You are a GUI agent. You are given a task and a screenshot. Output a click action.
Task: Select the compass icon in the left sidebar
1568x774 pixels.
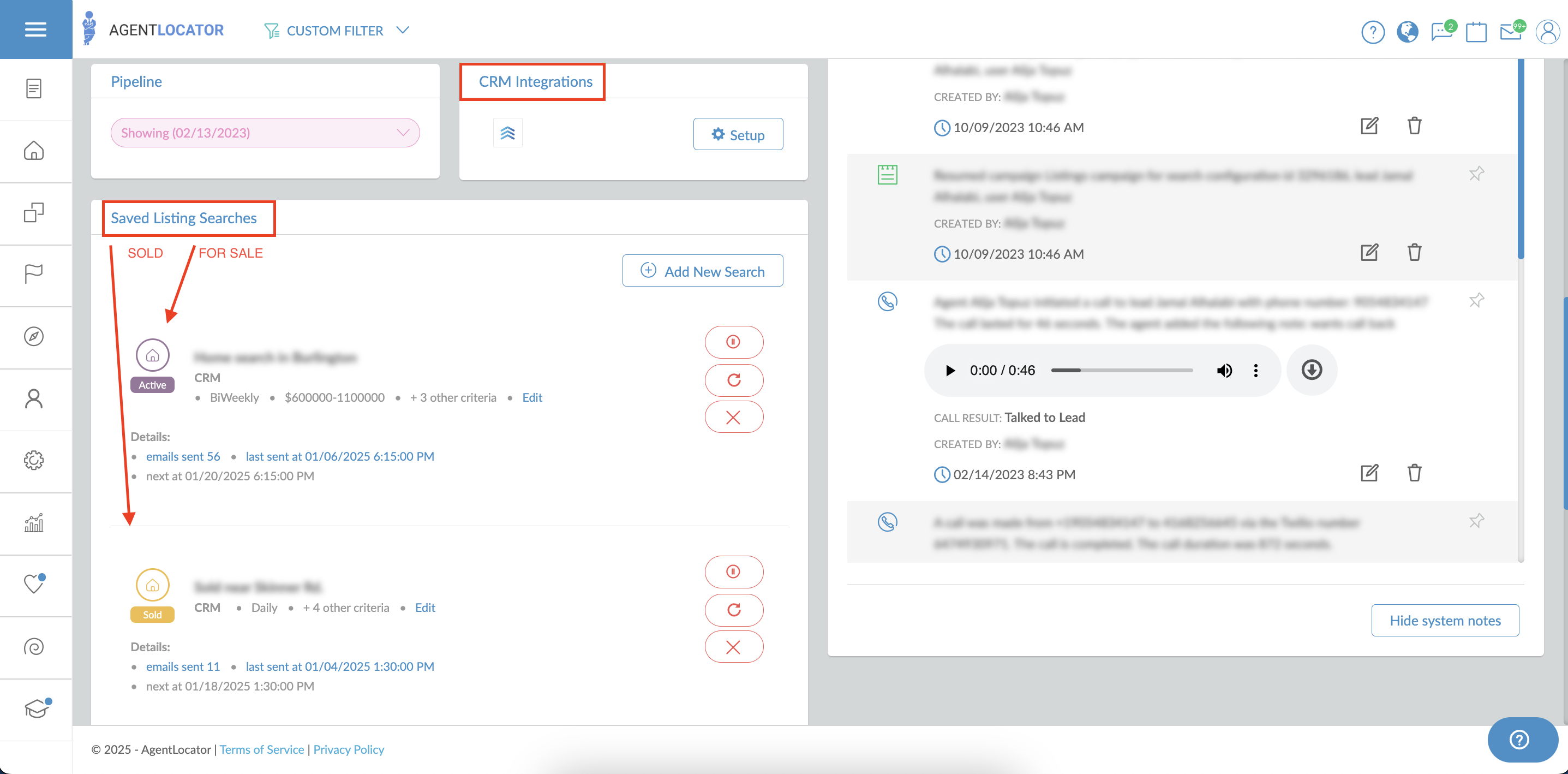(x=33, y=337)
